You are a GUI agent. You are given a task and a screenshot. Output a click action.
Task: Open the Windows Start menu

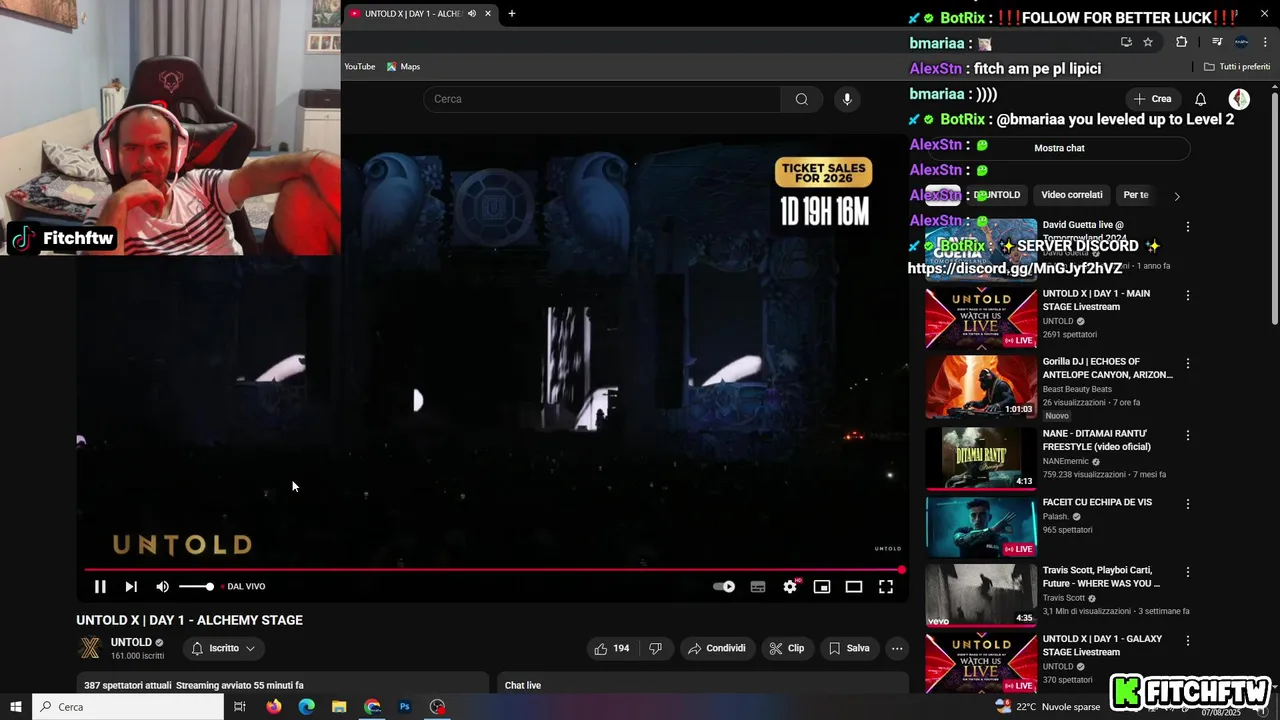16,707
